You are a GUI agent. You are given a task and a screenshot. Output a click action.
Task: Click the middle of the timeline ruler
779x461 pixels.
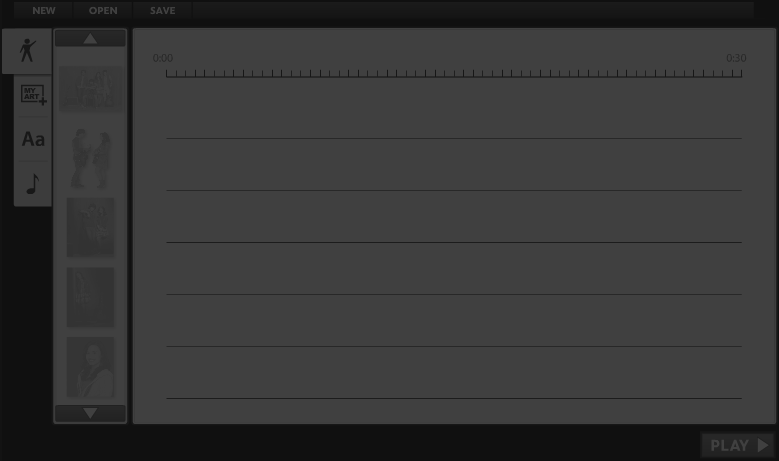[x=454, y=74]
